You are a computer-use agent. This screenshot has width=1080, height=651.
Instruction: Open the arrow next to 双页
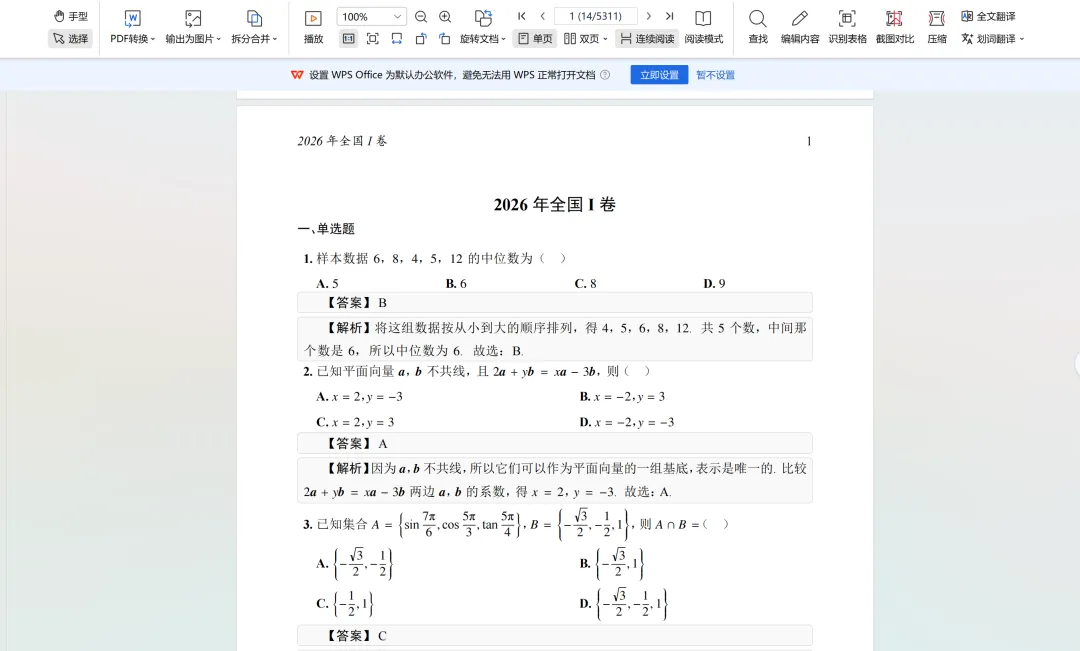[605, 39]
